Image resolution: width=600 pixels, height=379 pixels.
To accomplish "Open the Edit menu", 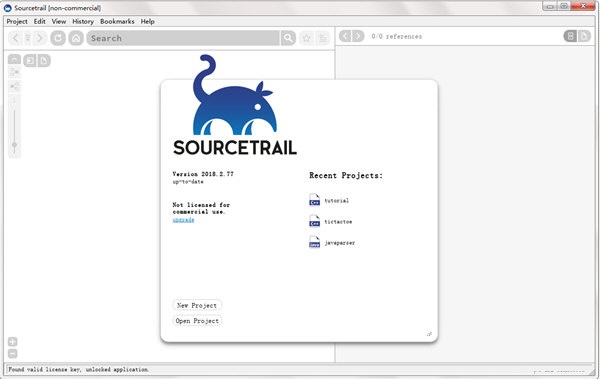I will click(39, 21).
